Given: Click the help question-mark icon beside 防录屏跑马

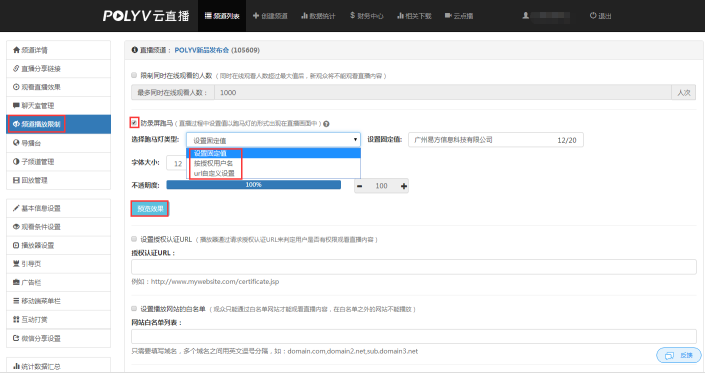Looking at the screenshot, I should (326, 124).
